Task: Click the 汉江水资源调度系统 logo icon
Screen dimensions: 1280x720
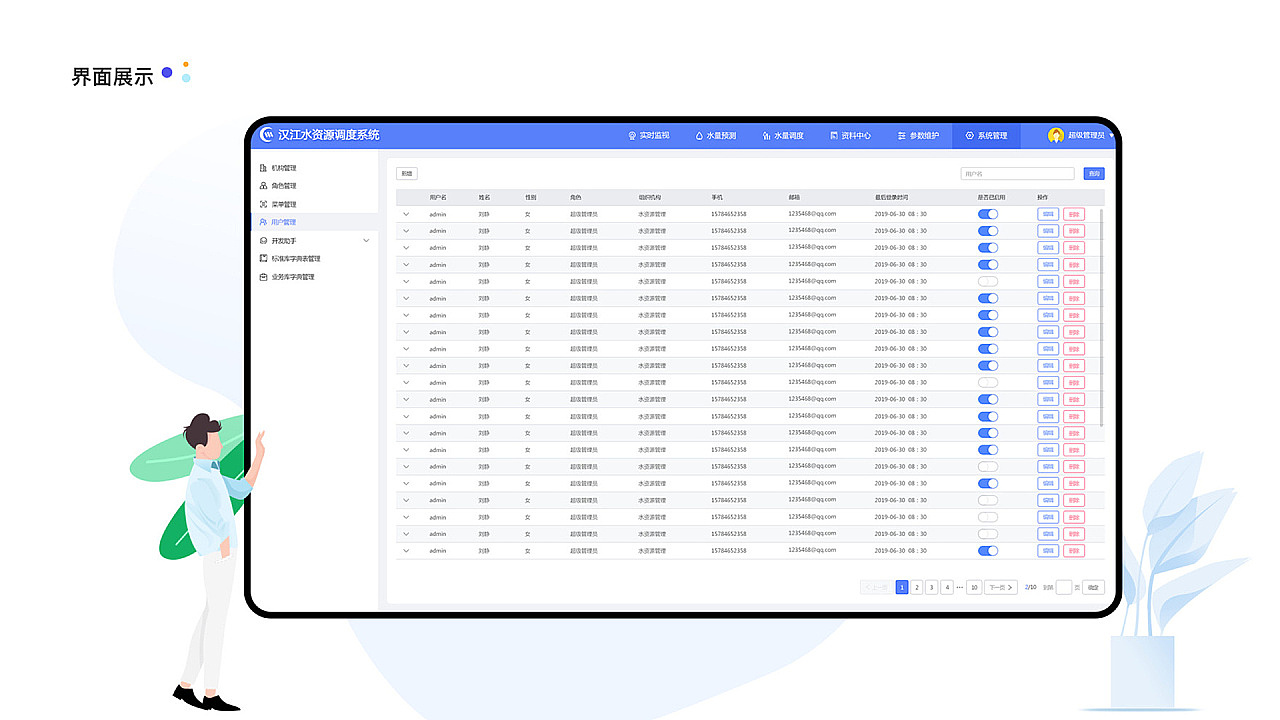Action: tap(266, 135)
